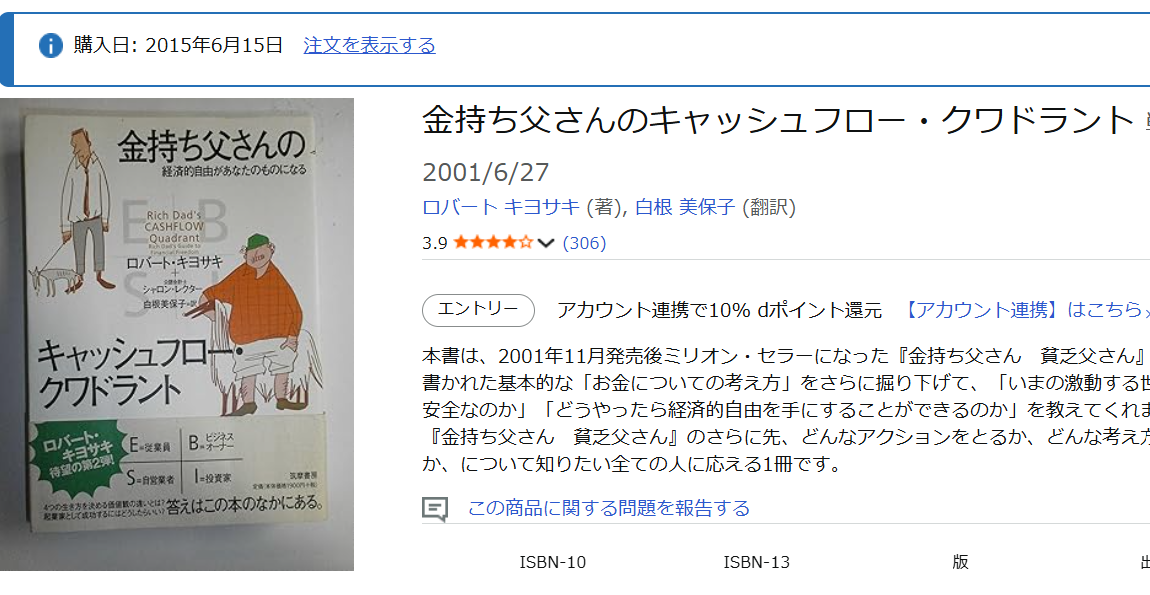
Task: Click the 2001/6/27 publication date
Action: (x=486, y=172)
